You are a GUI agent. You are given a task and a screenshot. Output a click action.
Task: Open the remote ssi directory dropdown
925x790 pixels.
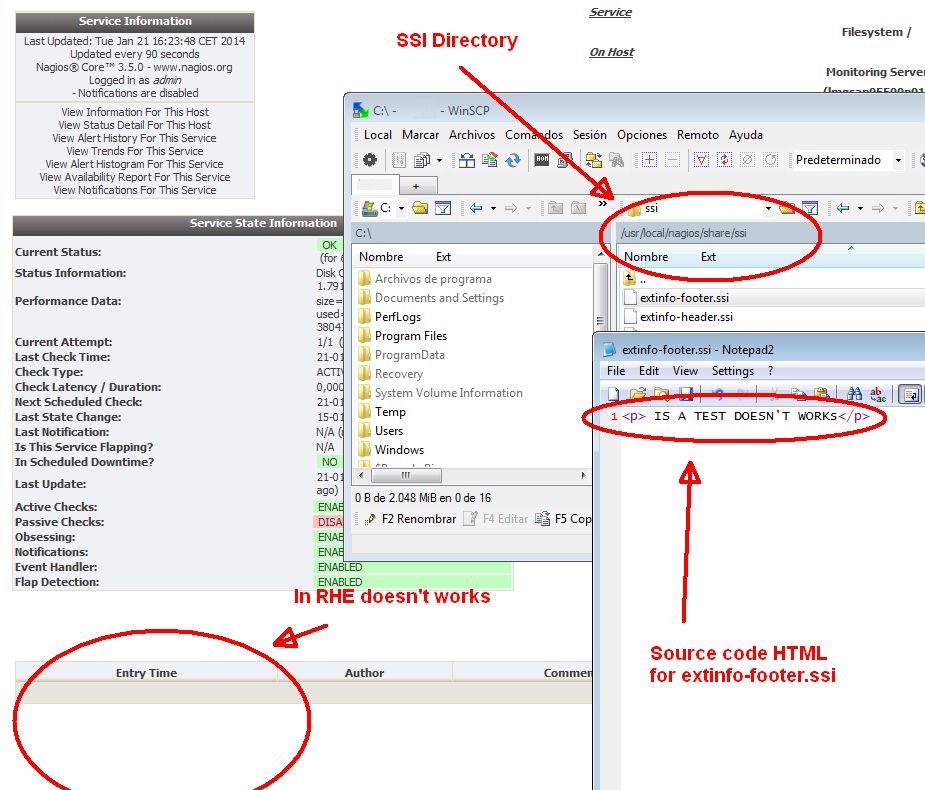pos(768,208)
